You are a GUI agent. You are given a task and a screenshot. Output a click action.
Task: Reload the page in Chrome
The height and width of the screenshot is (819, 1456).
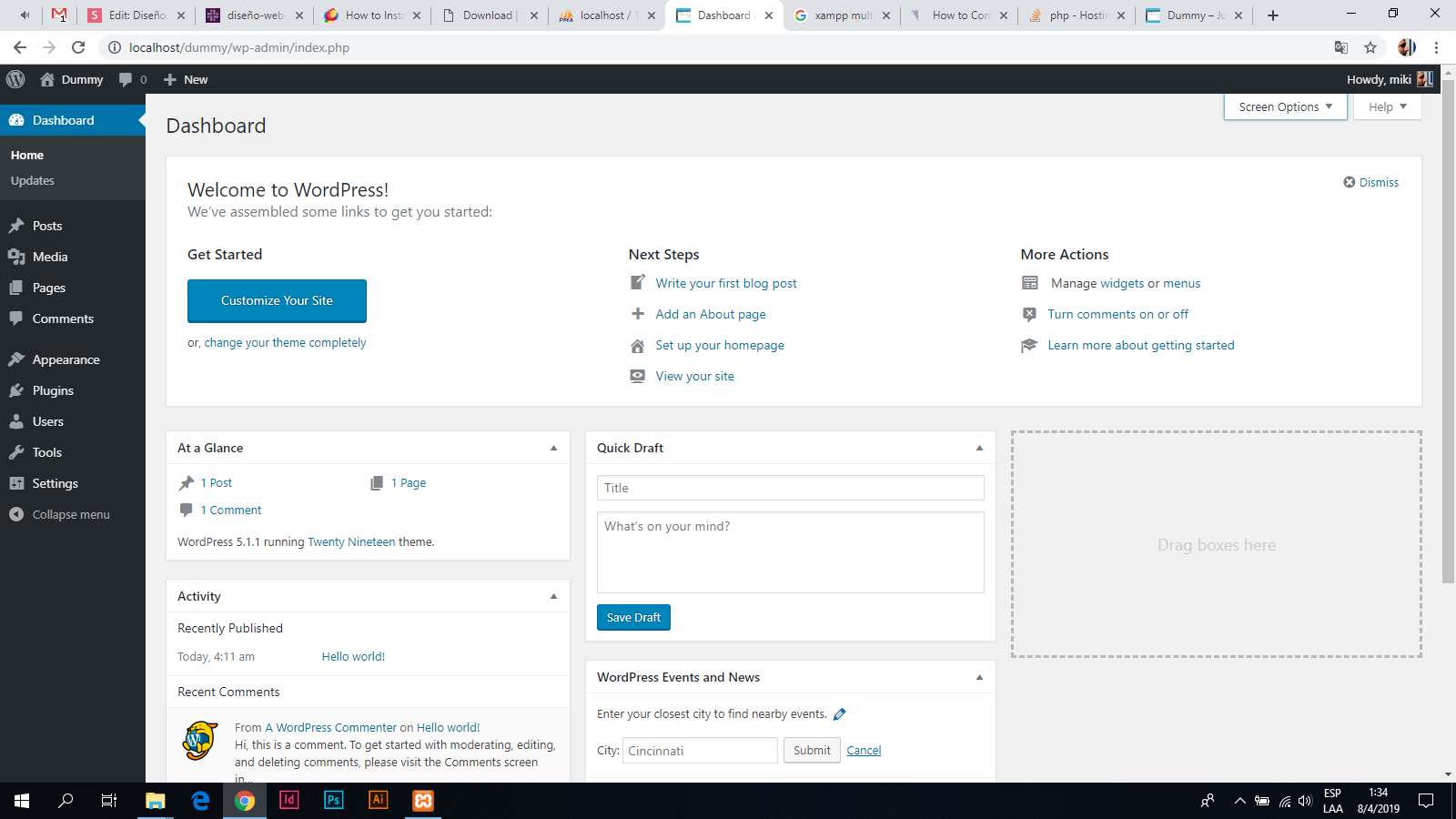[78, 47]
